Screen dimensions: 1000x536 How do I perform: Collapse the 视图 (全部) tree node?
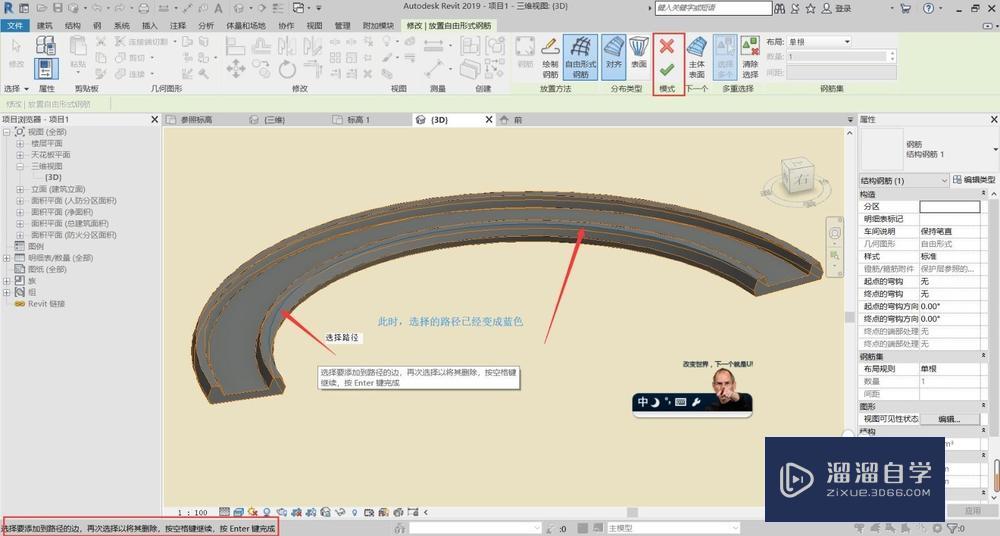pos(6,132)
